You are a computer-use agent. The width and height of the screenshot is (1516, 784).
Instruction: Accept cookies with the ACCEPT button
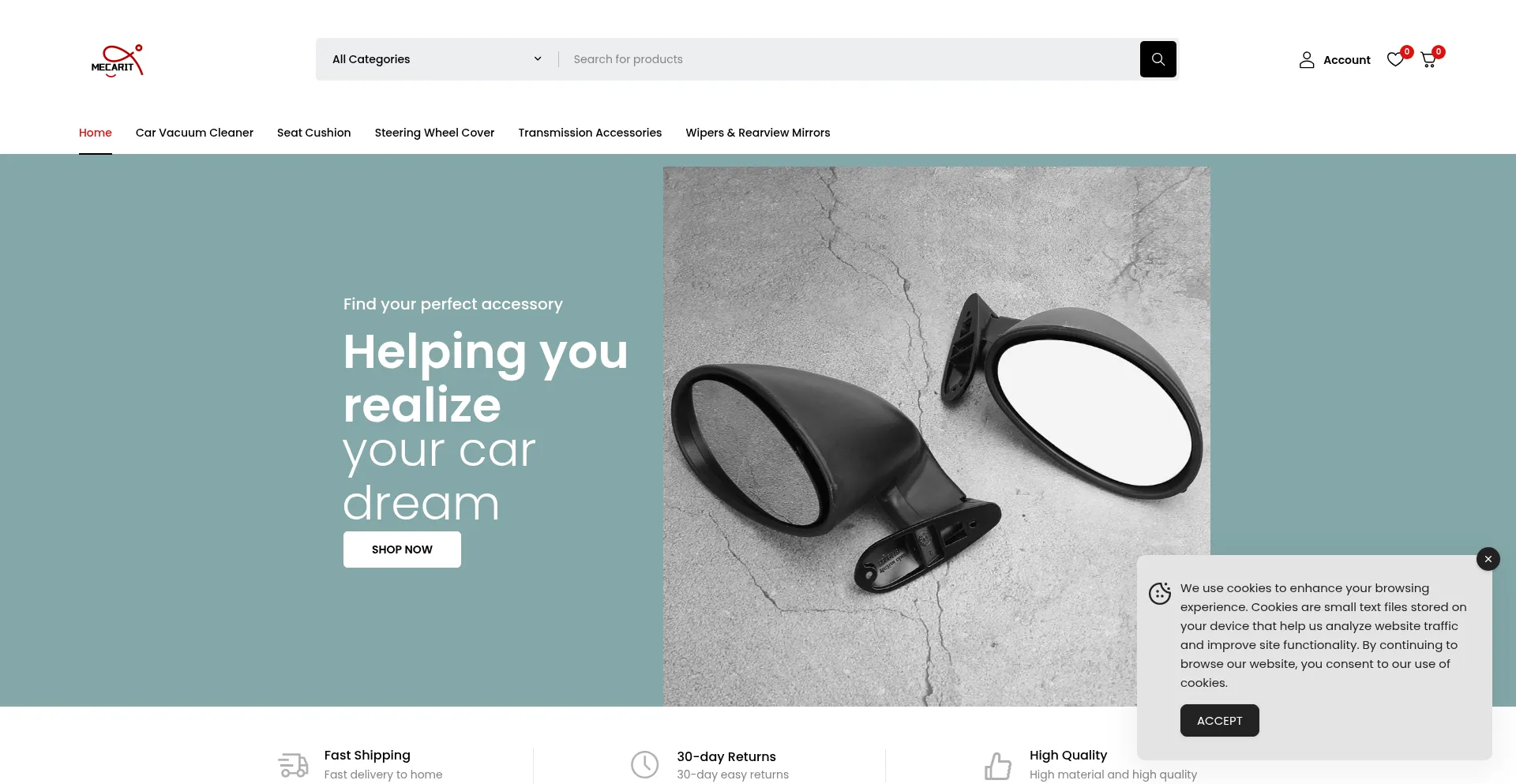1219,721
